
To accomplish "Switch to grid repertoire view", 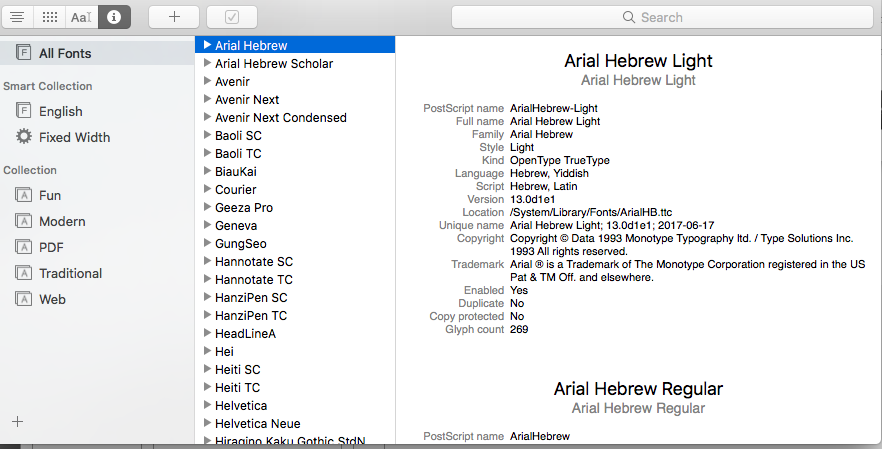I will pos(50,17).
